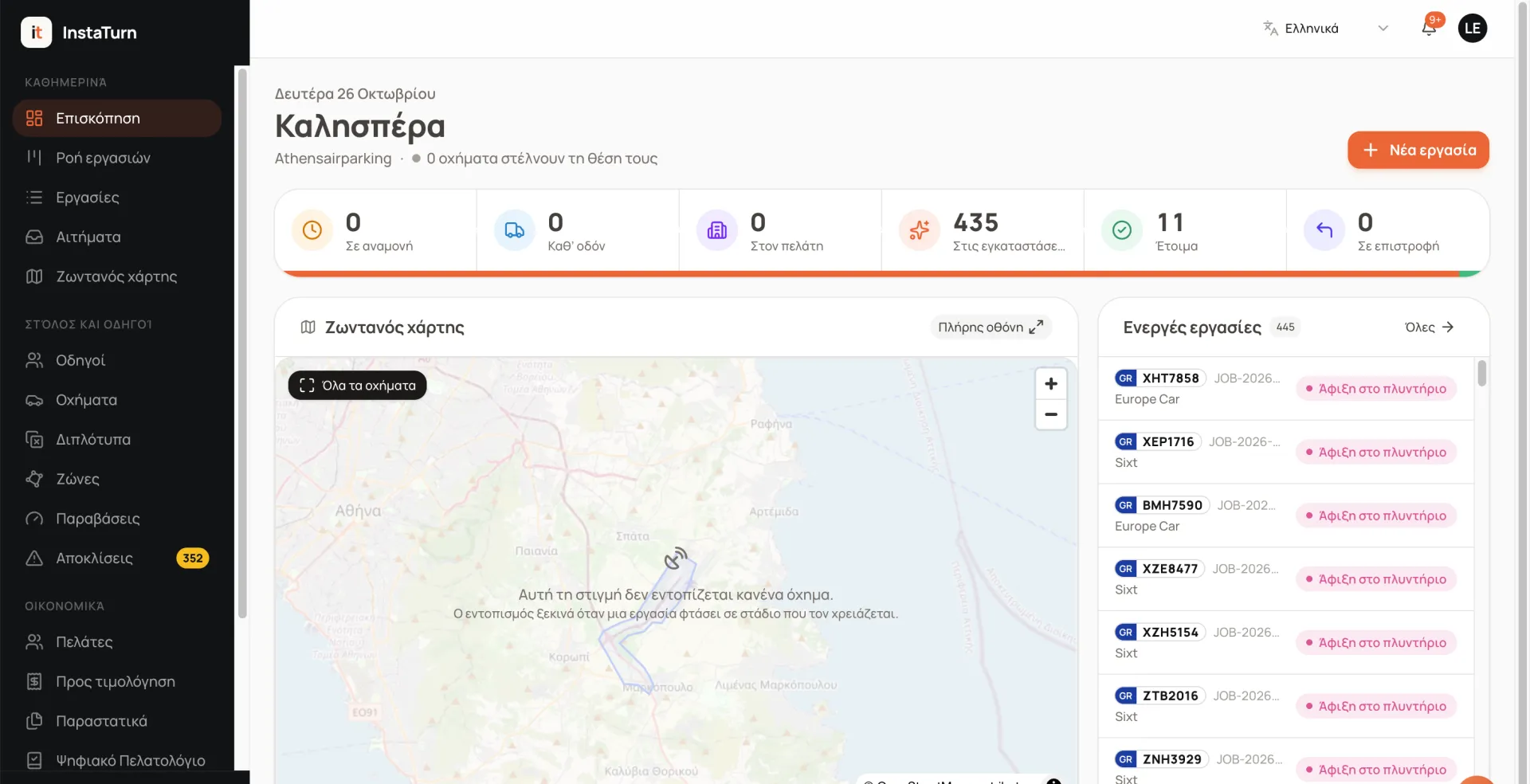This screenshot has height=784, width=1530.
Task: Click the 11 Έτοιμα stat card
Action: point(1185,231)
